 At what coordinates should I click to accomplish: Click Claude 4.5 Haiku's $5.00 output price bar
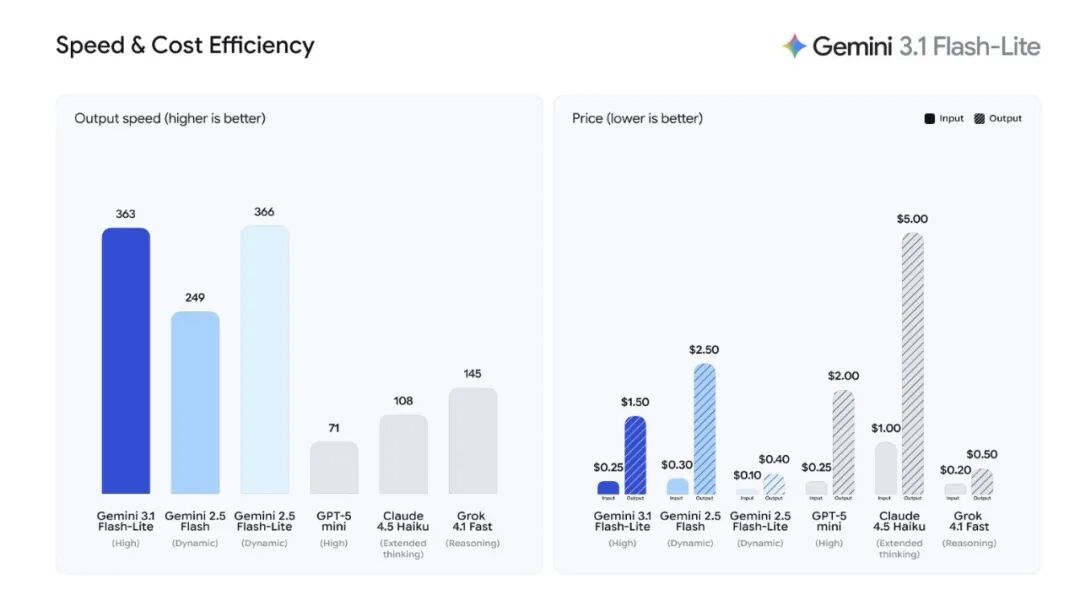tap(912, 365)
